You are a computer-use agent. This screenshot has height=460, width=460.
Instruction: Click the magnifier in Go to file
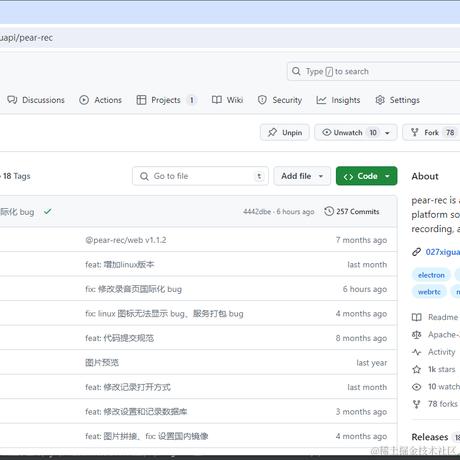(144, 176)
